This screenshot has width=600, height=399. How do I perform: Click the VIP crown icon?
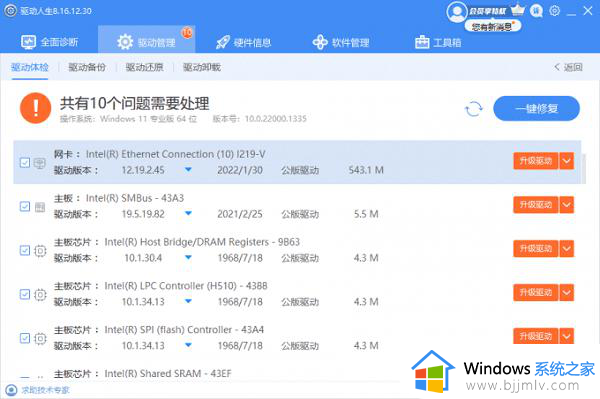517,10
